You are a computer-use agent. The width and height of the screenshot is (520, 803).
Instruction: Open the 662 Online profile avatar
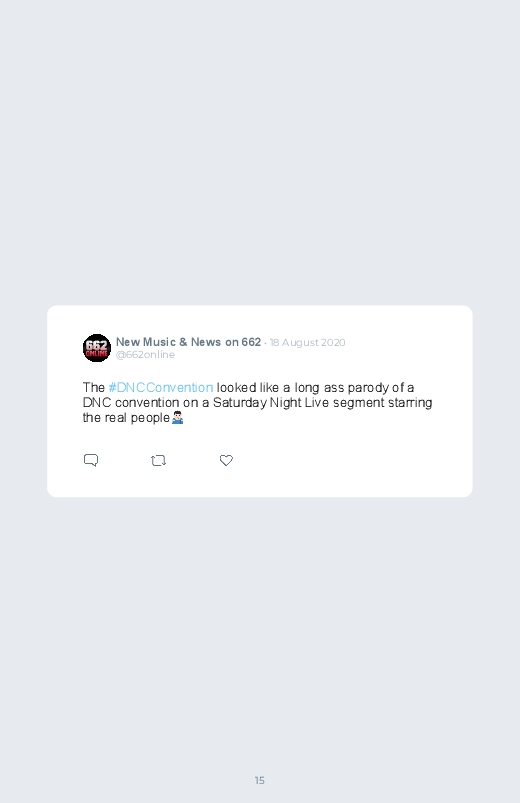tap(97, 348)
